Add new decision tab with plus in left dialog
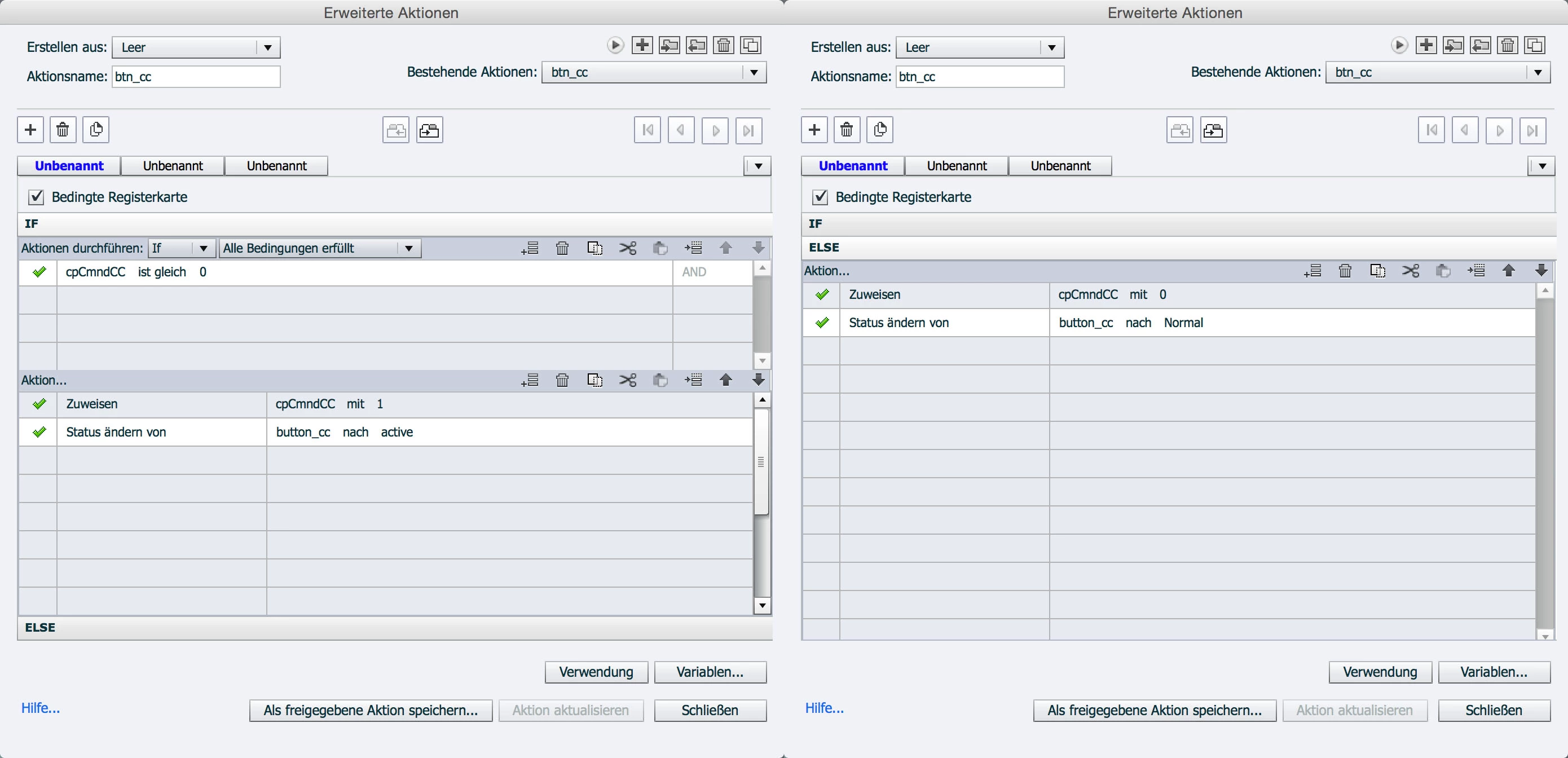 pos(30,130)
